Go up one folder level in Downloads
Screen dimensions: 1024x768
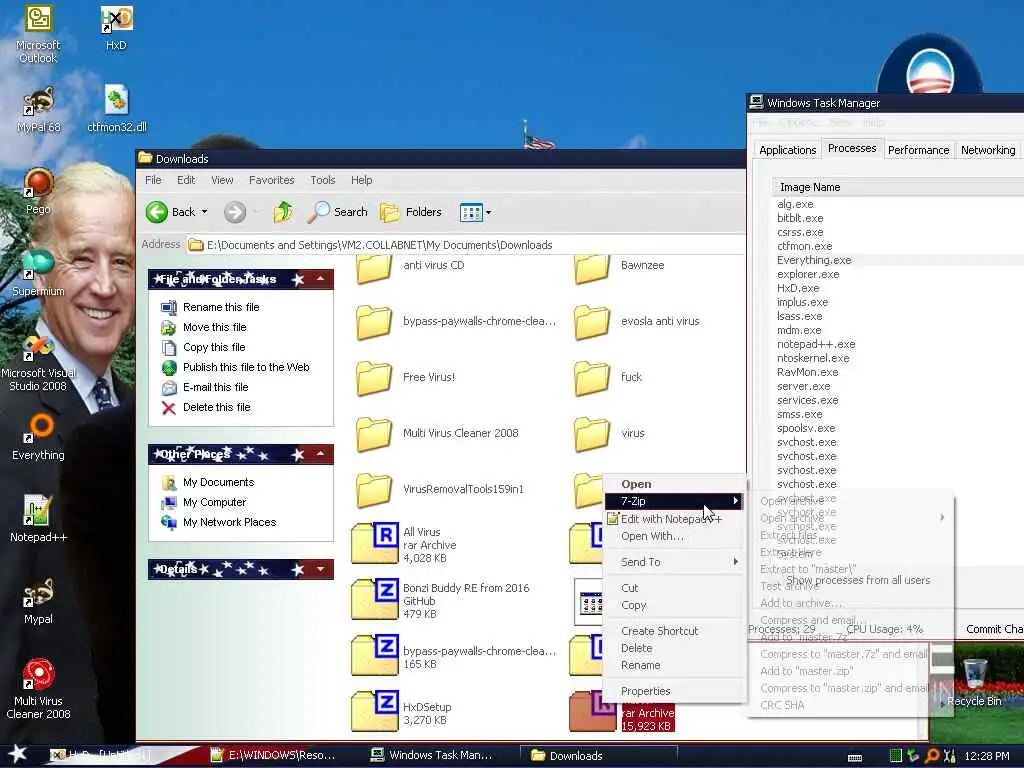pos(283,212)
